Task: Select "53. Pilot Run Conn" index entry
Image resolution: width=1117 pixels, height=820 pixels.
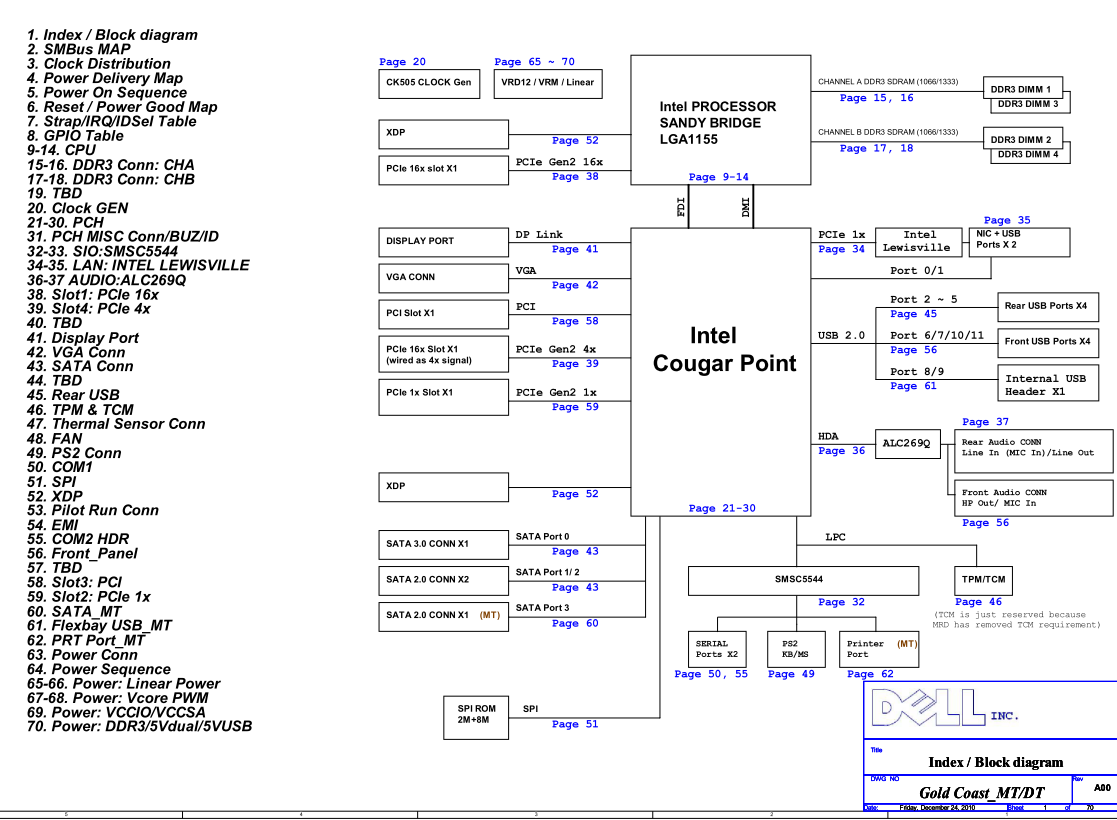Action: pyautogui.click(x=93, y=510)
